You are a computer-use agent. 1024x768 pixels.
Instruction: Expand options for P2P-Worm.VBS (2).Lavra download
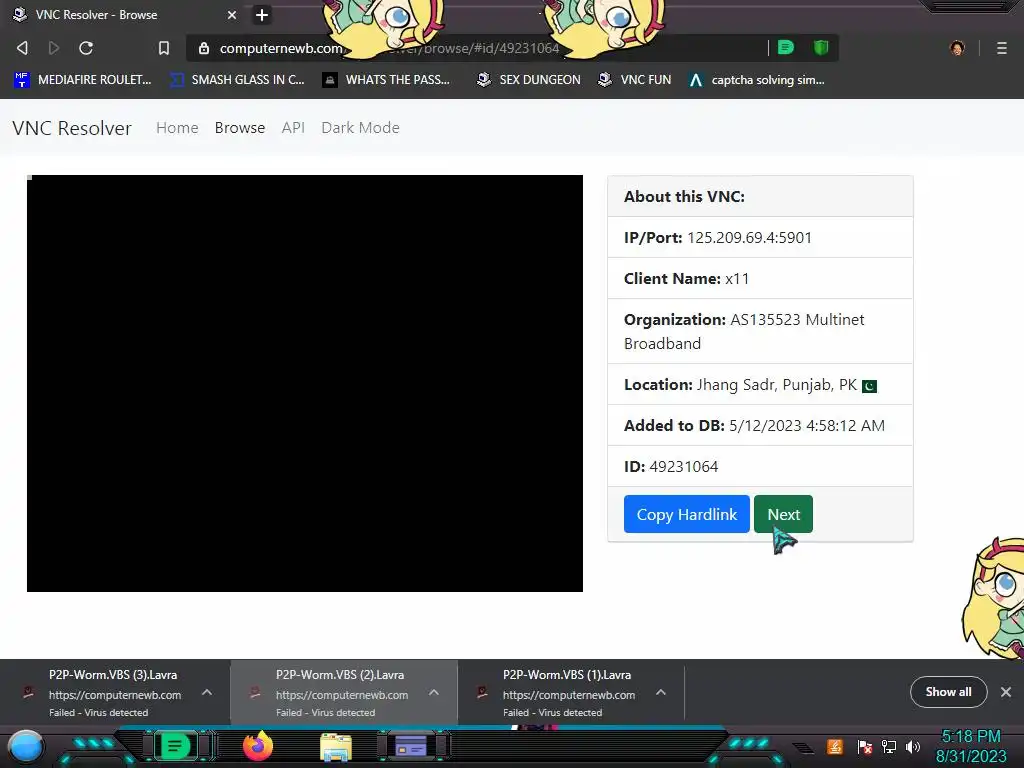[434, 692]
